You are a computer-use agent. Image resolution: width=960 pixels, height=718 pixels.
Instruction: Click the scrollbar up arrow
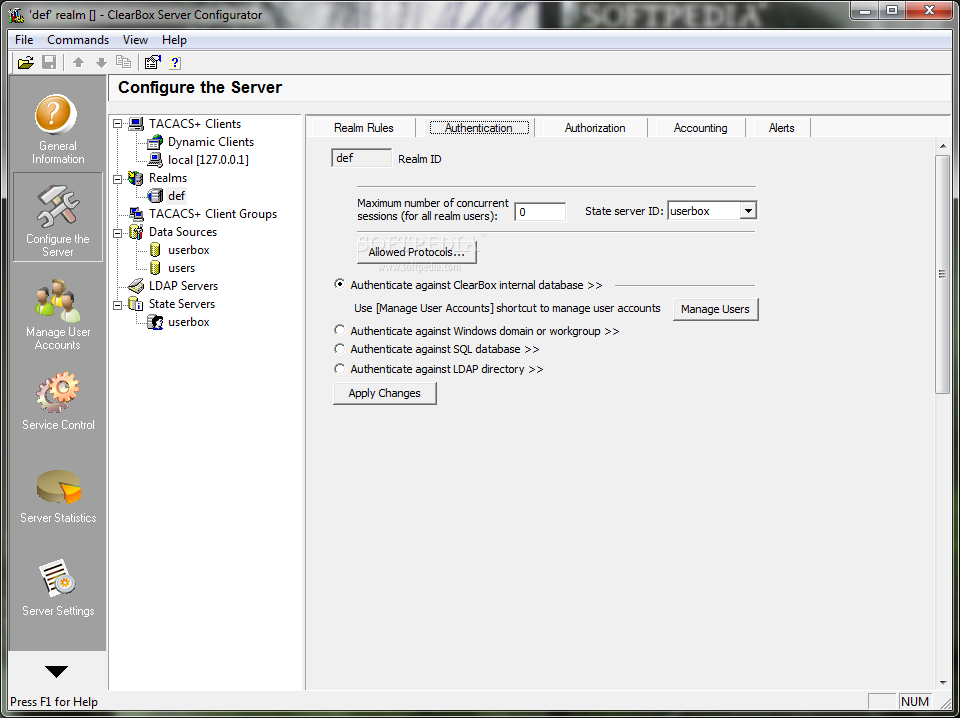pos(942,146)
